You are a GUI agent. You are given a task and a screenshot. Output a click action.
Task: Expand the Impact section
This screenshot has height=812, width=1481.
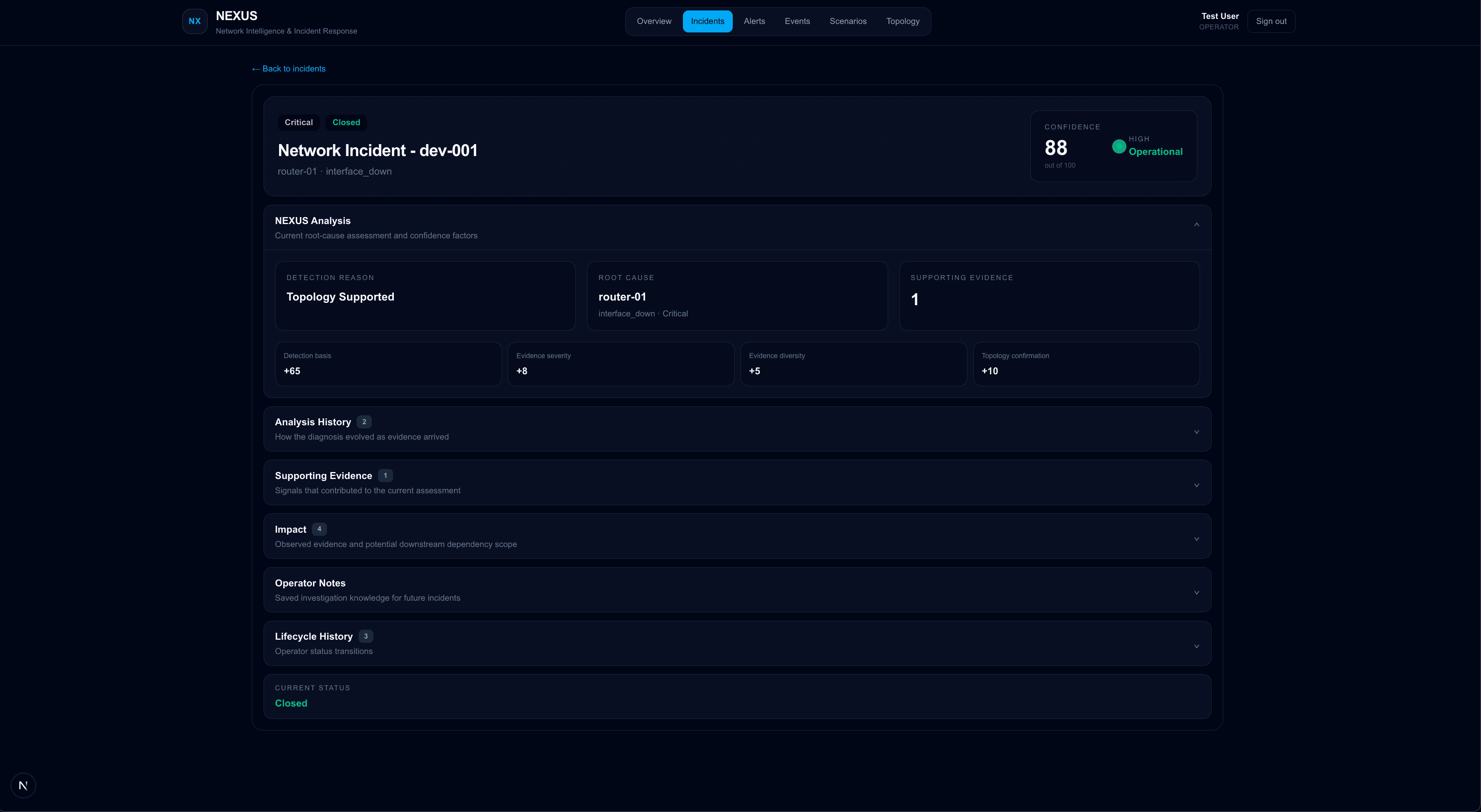coord(737,536)
